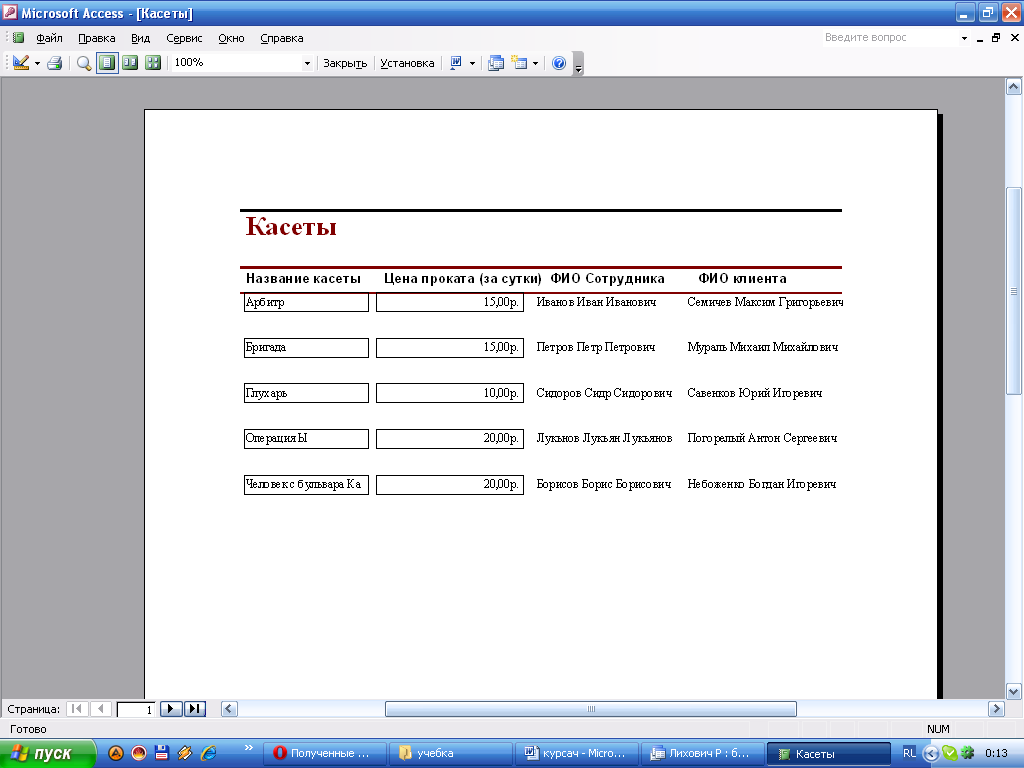Open the Справка menu
The width and height of the screenshot is (1024, 768).
281,38
